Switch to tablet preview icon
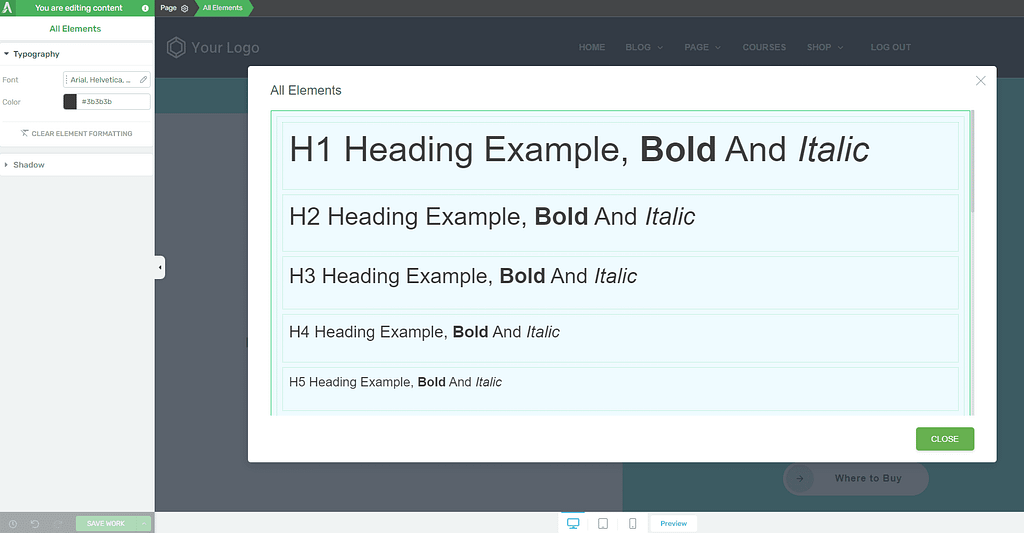Image resolution: width=1024 pixels, height=533 pixels. (x=603, y=523)
